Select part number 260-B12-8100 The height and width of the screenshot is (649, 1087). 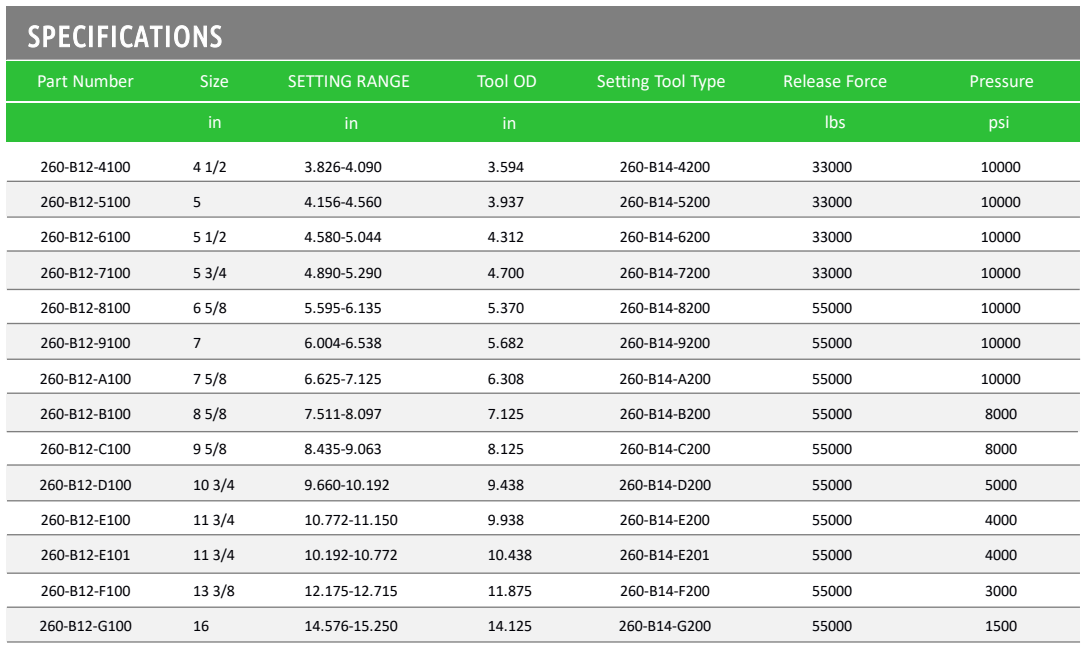point(85,308)
